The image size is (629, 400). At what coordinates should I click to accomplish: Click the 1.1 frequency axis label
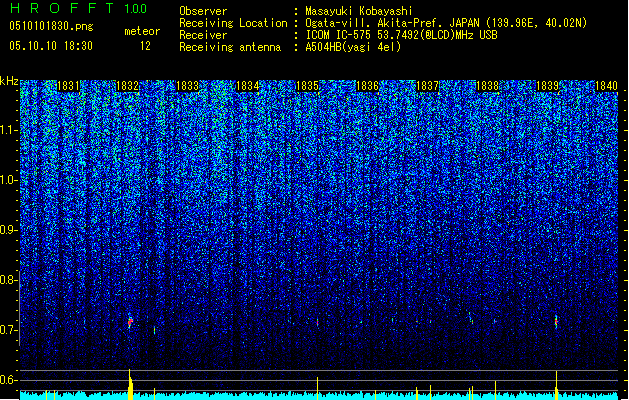click(9, 130)
